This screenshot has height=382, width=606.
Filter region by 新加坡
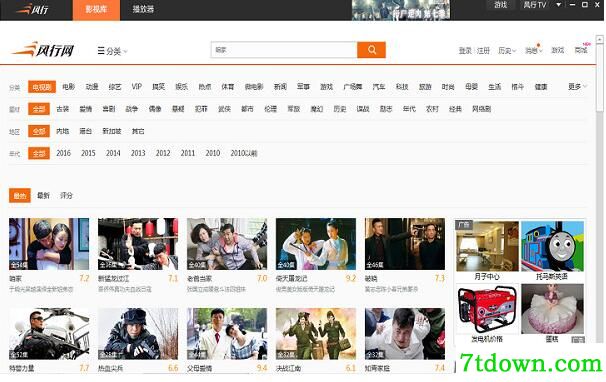click(x=112, y=131)
